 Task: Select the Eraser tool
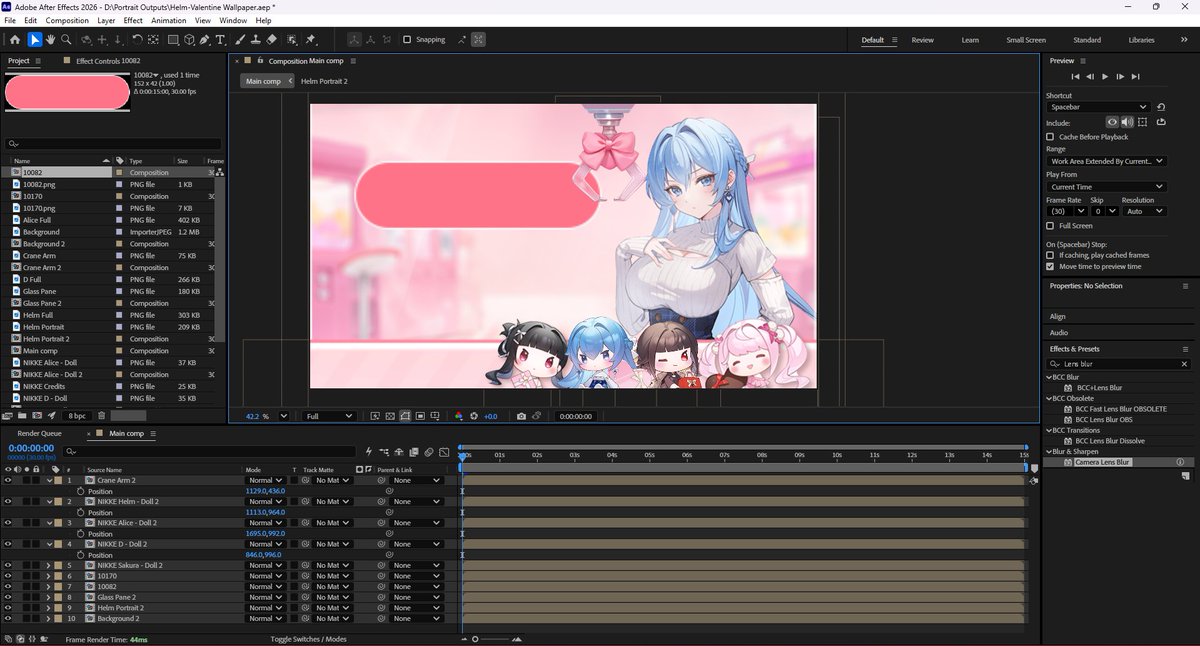pos(271,40)
